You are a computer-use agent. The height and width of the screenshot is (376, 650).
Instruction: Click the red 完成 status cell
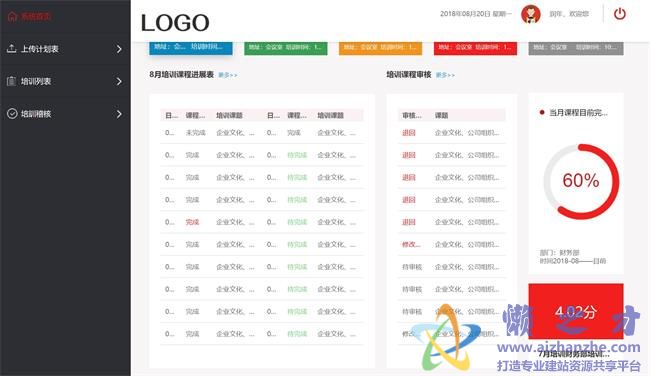(192, 222)
